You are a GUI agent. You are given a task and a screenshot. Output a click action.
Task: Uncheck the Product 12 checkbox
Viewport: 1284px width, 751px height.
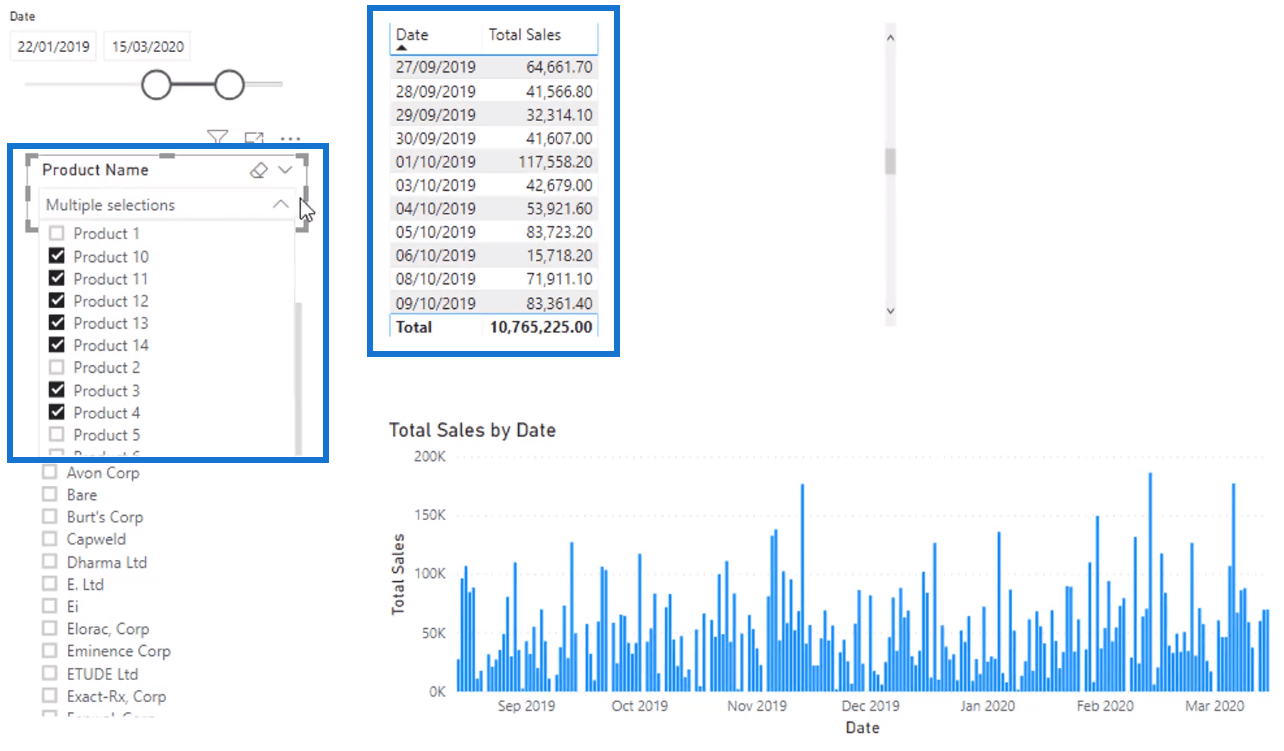point(57,300)
